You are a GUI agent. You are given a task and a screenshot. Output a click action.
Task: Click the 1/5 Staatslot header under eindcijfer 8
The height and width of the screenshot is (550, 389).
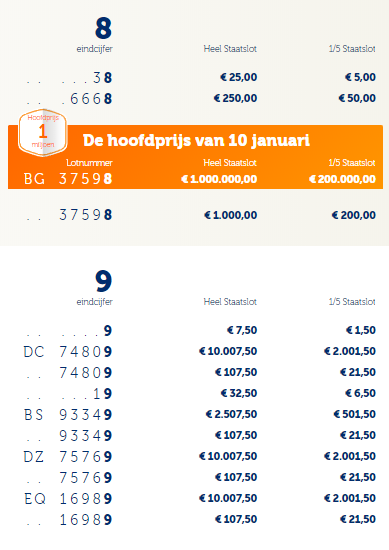coord(352,49)
